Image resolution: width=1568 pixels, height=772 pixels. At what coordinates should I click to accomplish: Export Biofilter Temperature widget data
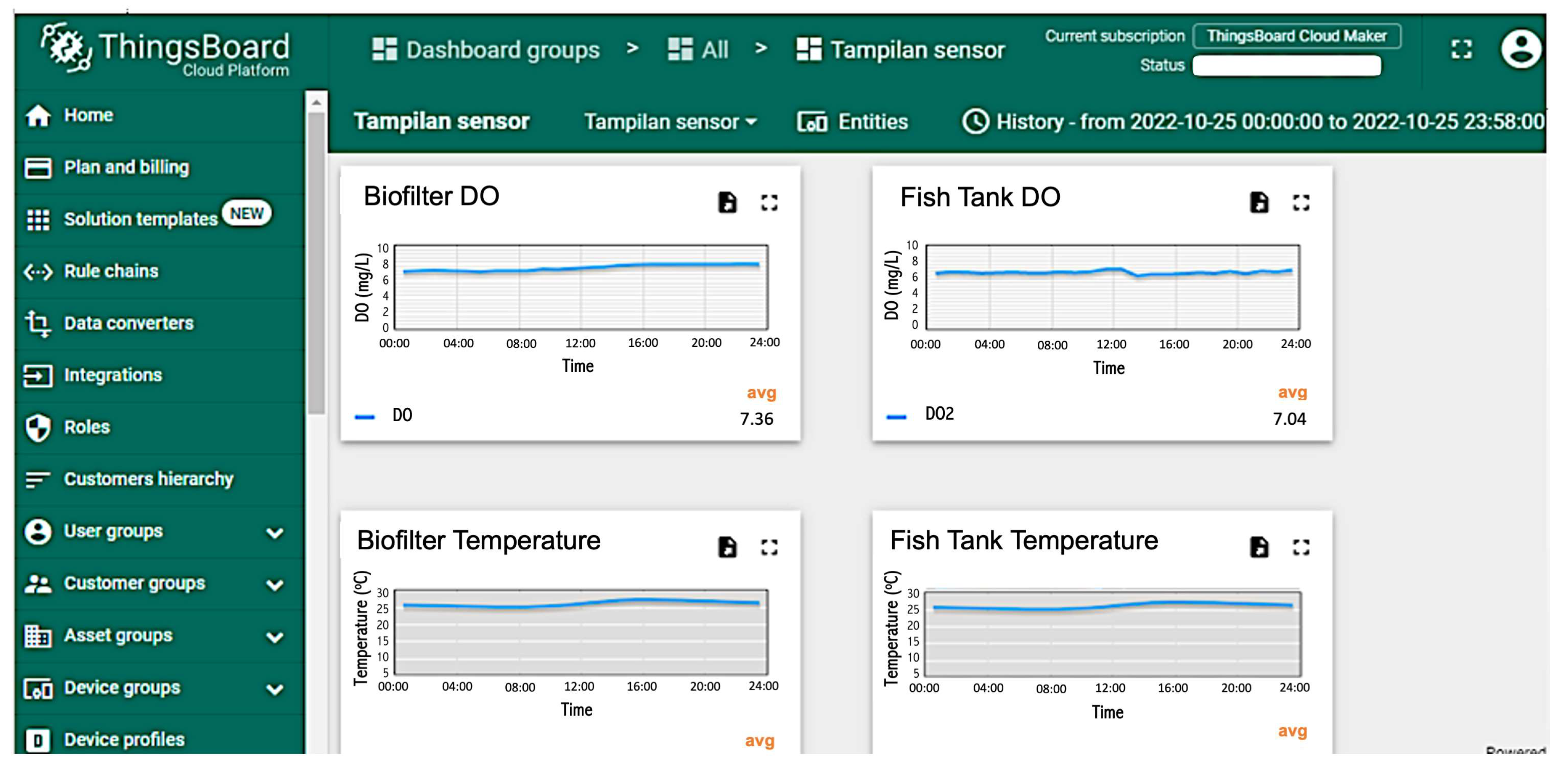point(727,547)
